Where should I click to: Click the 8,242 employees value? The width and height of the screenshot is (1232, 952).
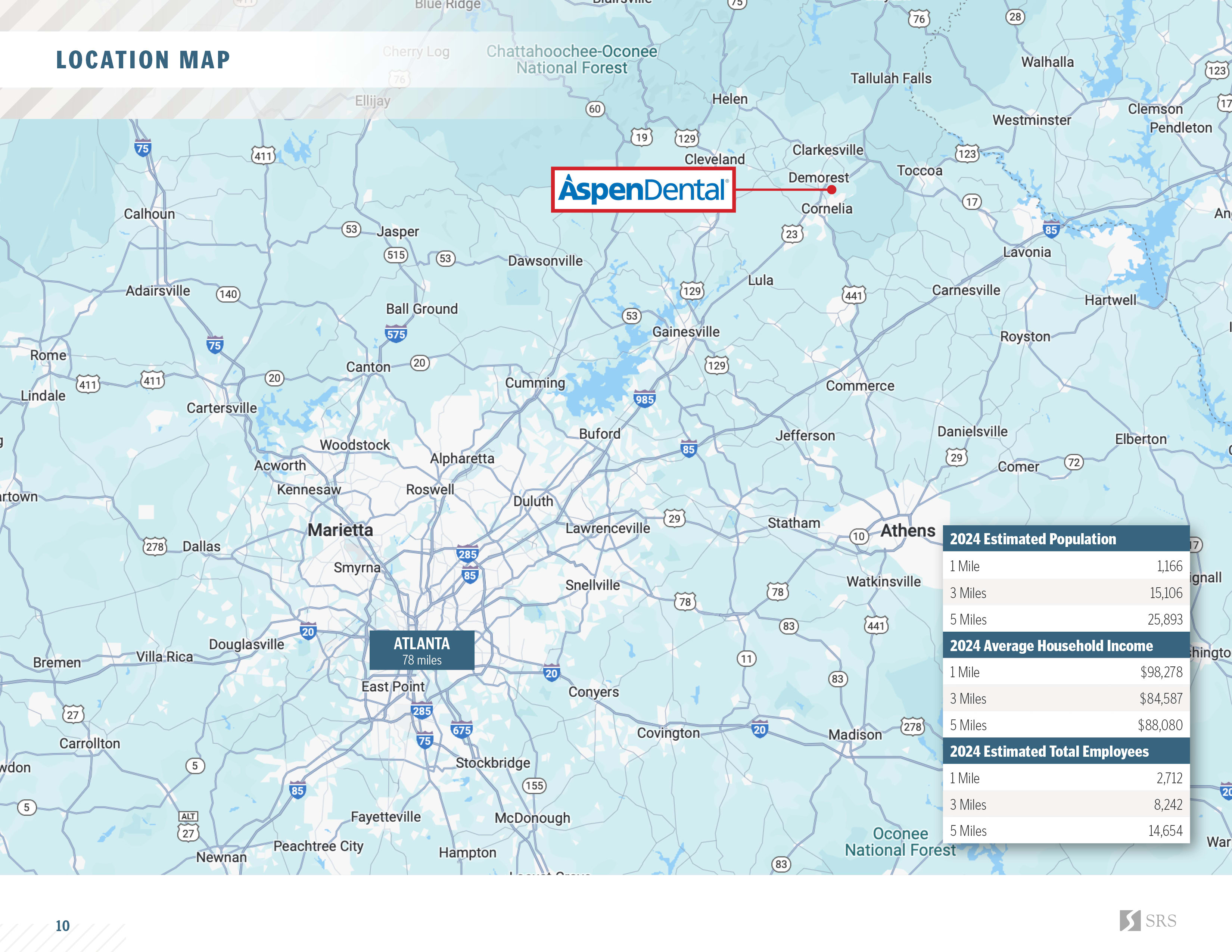[1168, 805]
